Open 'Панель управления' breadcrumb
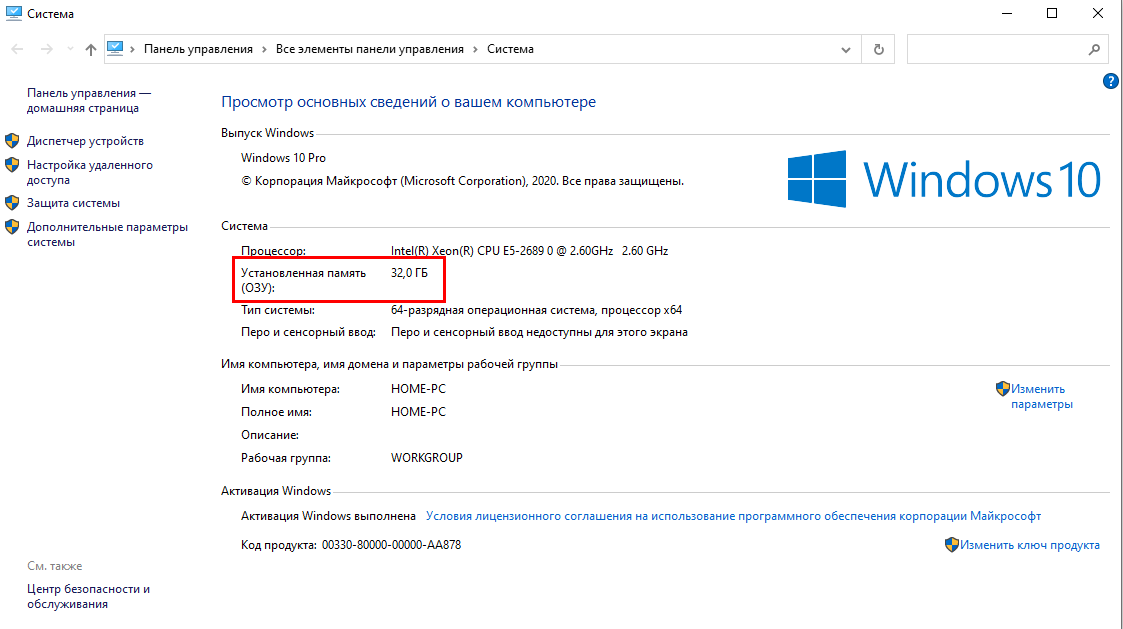Image resolution: width=1123 pixels, height=629 pixels. 198,49
